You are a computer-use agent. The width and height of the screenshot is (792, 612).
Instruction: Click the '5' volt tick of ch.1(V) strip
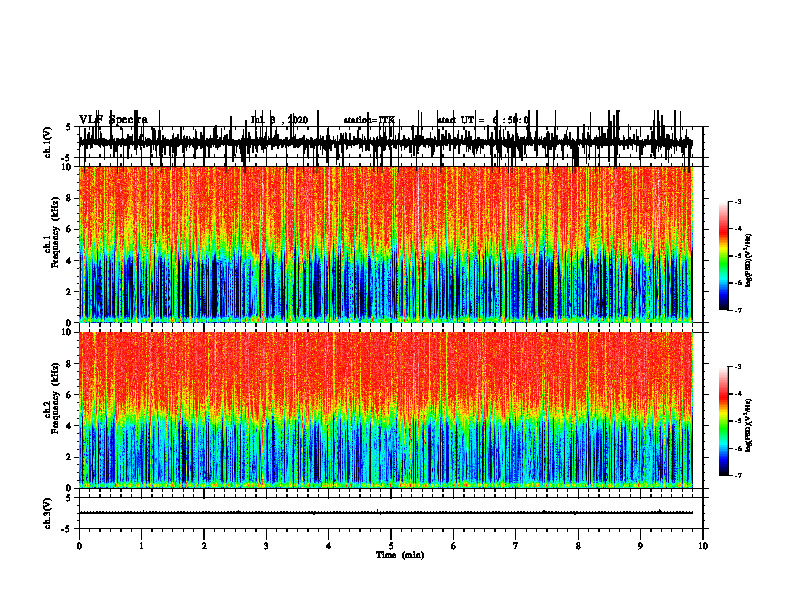click(x=69, y=127)
